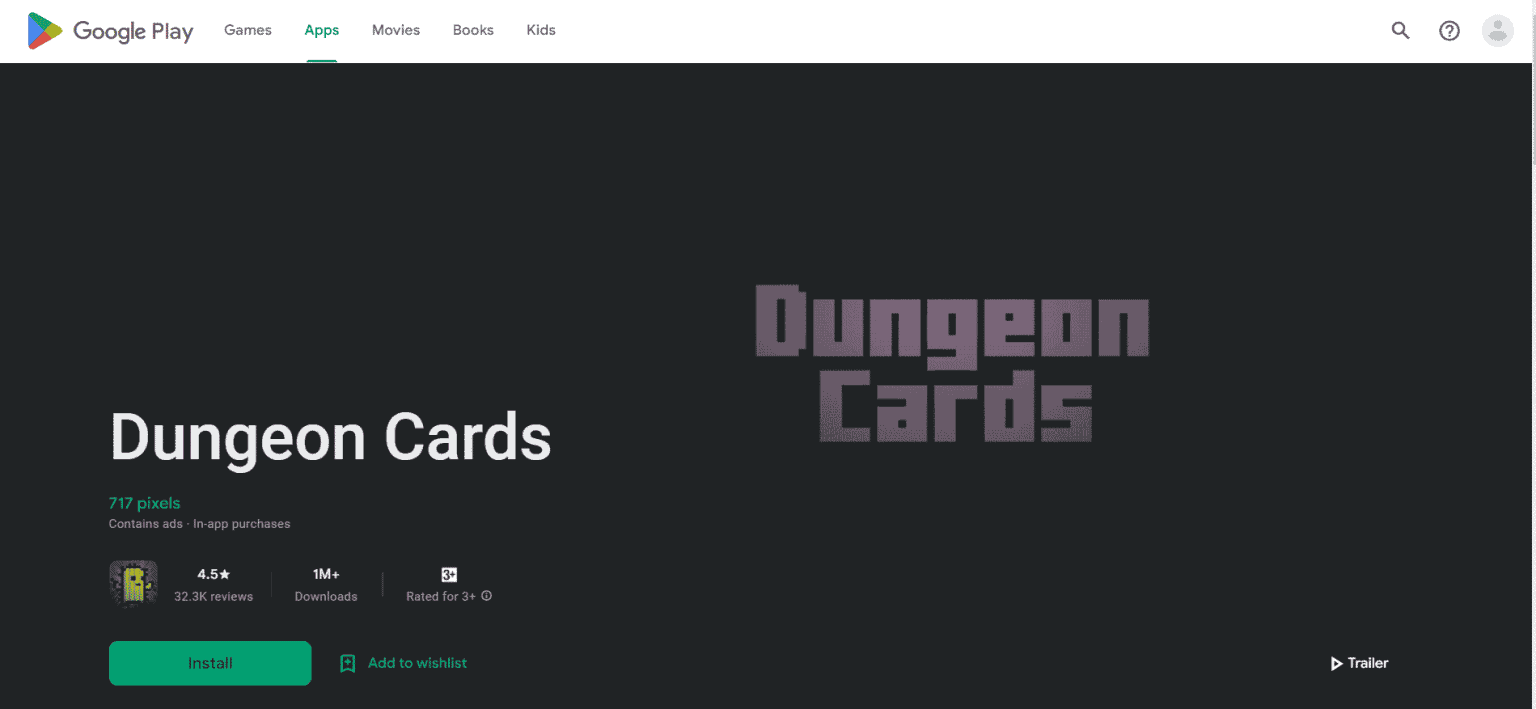Open the Books tab
Screen dimensions: 1536x709
pyautogui.click(x=473, y=30)
